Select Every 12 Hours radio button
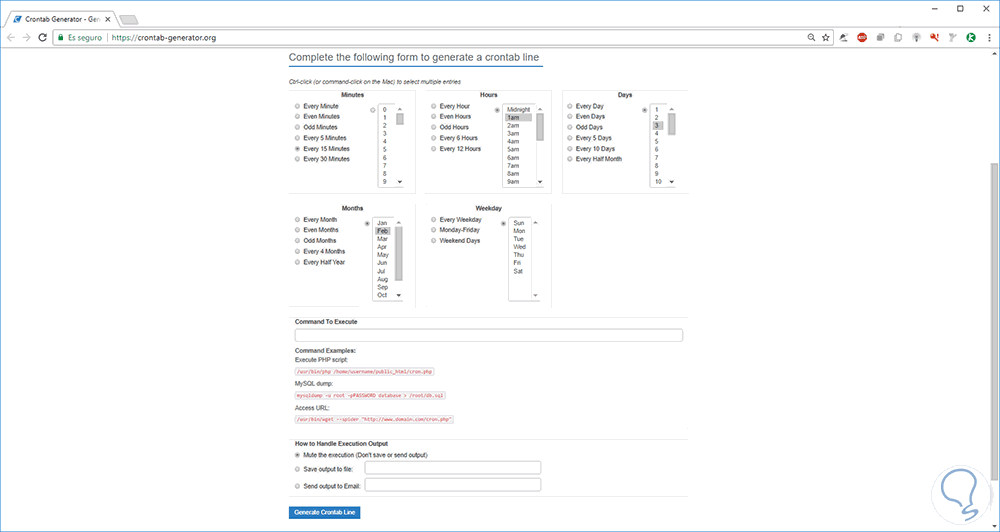 pyautogui.click(x=434, y=149)
